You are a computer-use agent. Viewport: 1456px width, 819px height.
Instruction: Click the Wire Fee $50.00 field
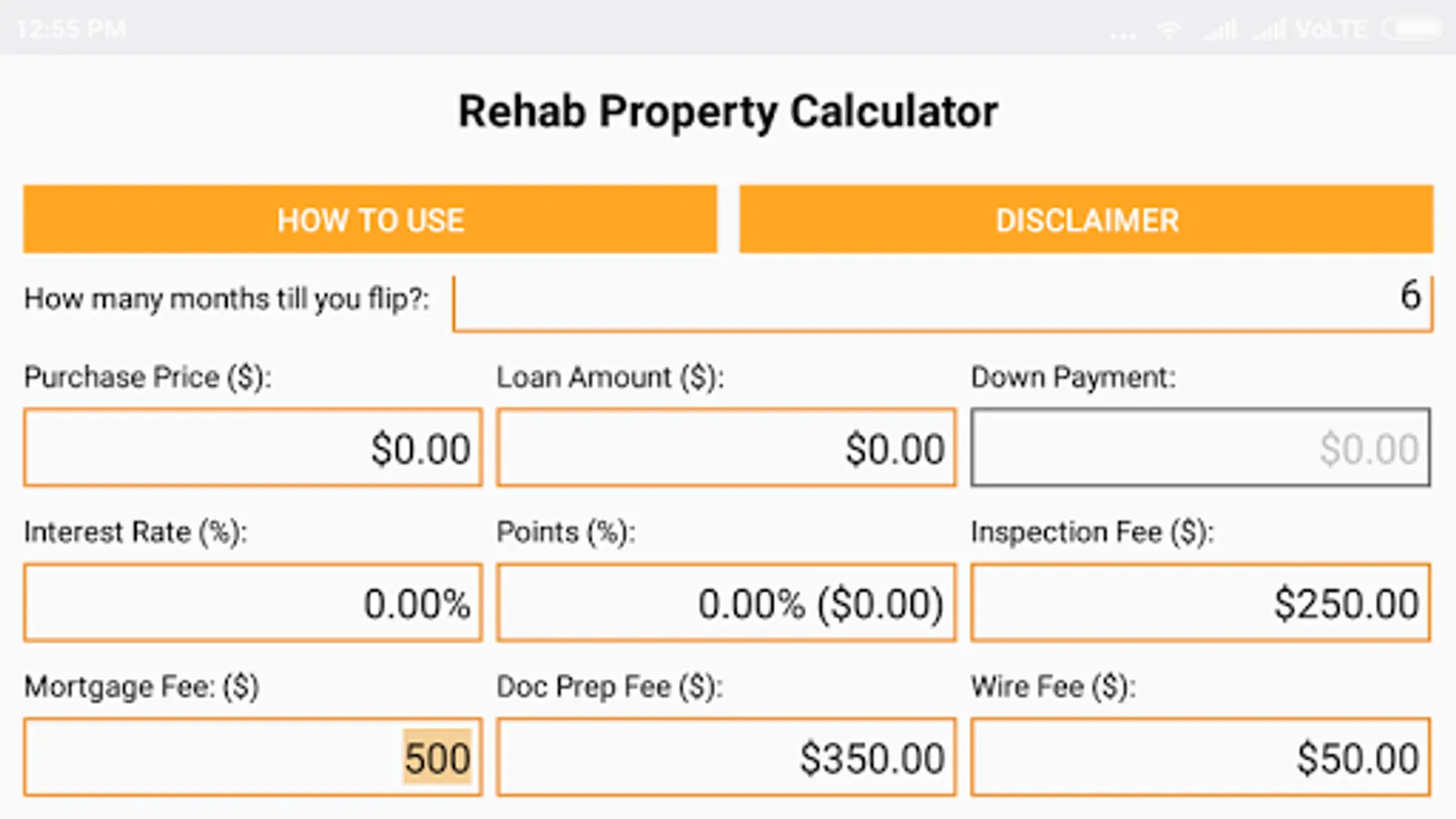coord(1199,757)
